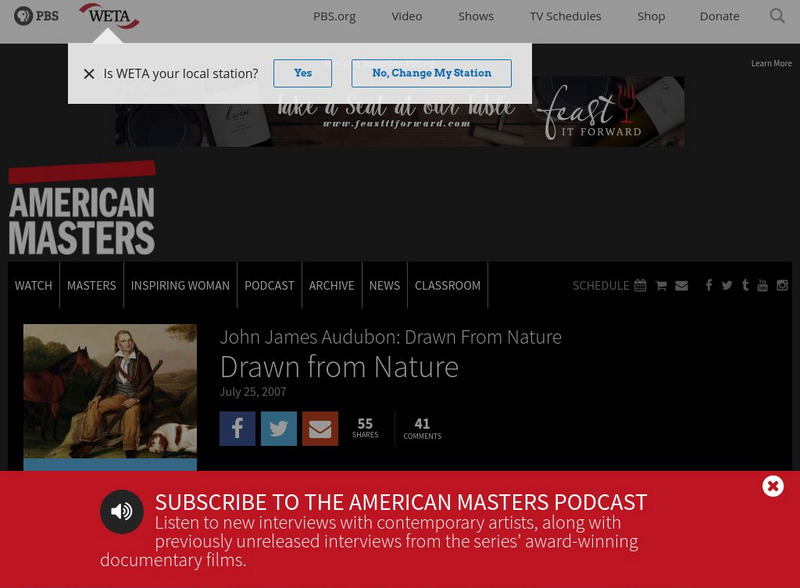Open the PODCAST section
The image size is (800, 588).
[x=269, y=285]
